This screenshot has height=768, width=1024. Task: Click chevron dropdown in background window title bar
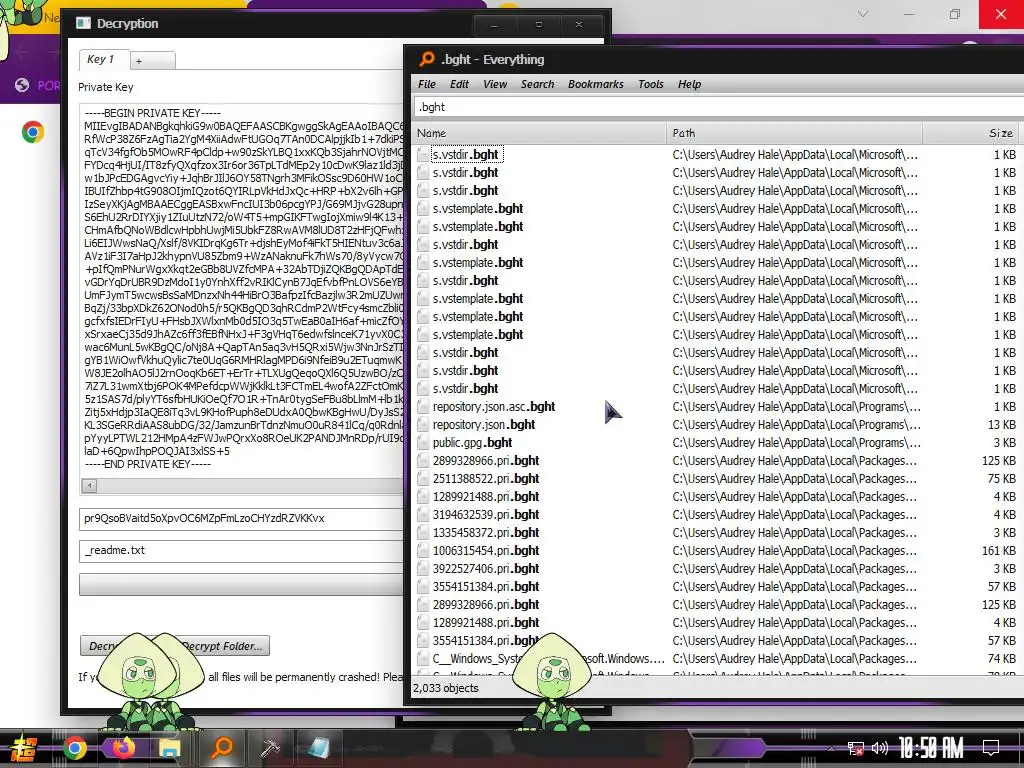[x=863, y=14]
